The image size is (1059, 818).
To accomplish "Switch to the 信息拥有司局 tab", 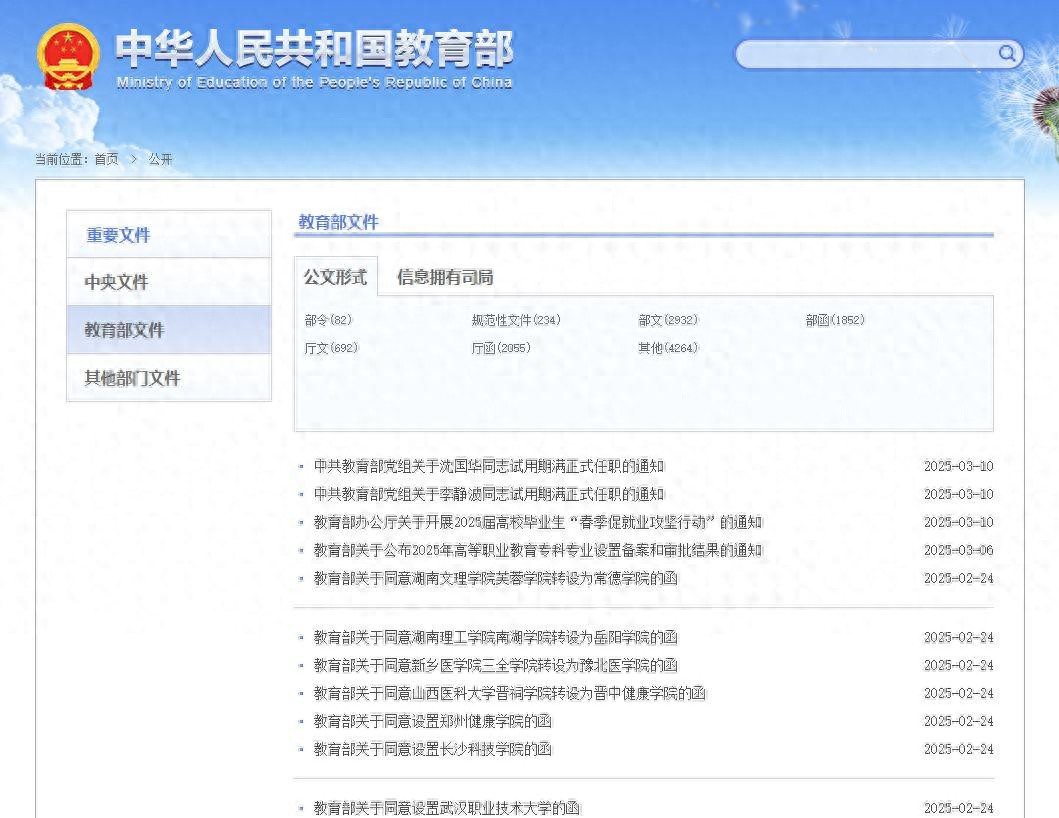I will click(x=445, y=277).
